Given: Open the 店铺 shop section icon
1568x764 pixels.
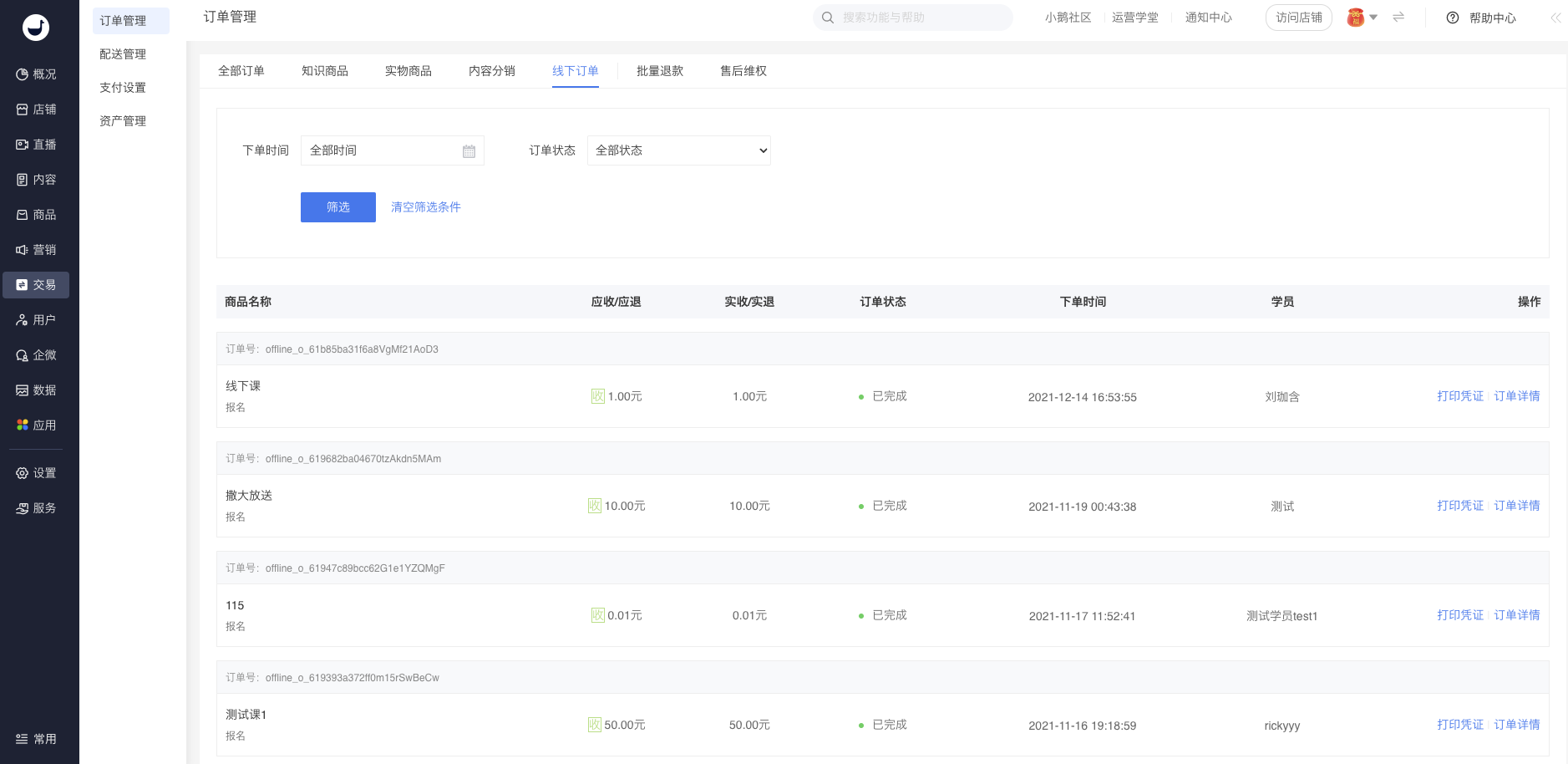Looking at the screenshot, I should [22, 110].
